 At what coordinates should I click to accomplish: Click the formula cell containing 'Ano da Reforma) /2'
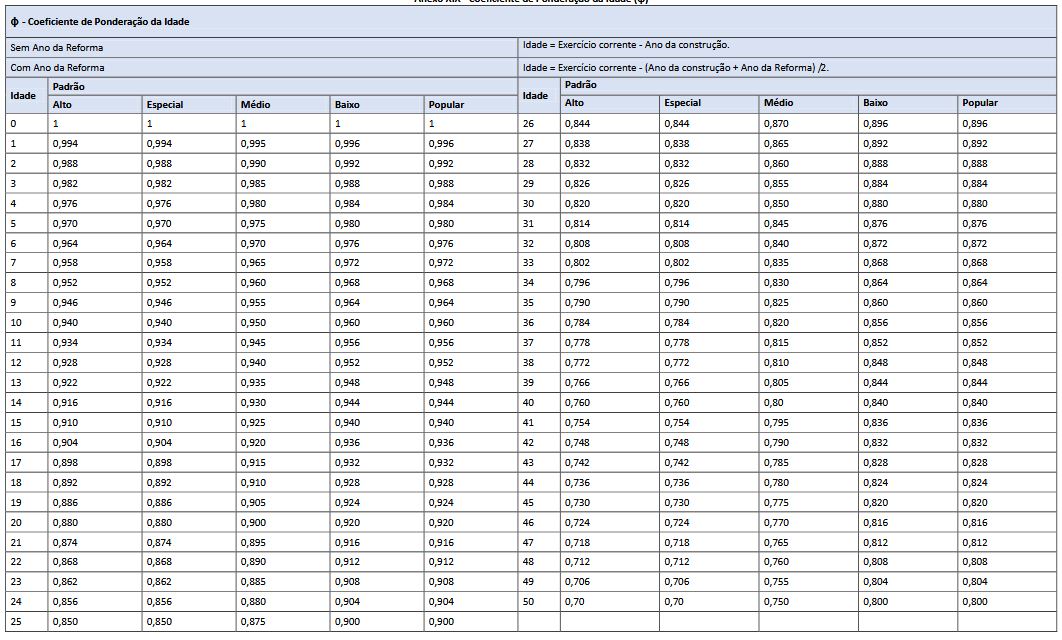click(x=676, y=67)
